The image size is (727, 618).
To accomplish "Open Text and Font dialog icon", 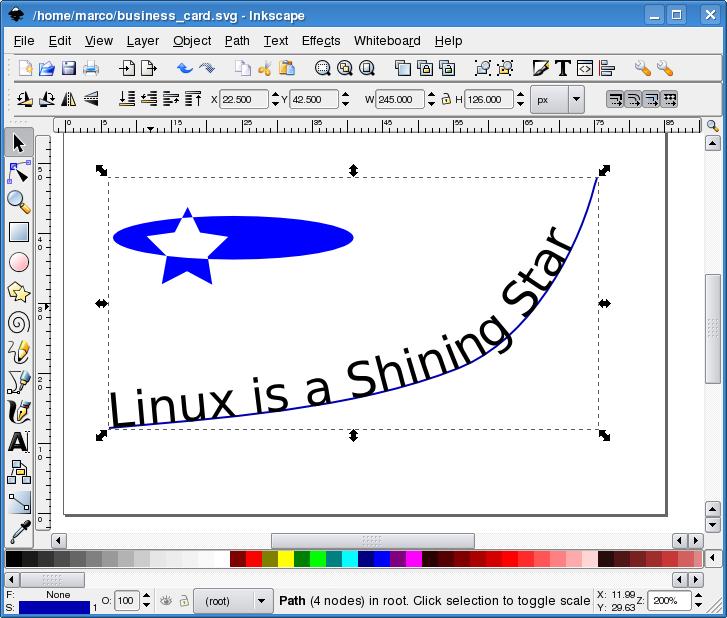I will tap(562, 69).
